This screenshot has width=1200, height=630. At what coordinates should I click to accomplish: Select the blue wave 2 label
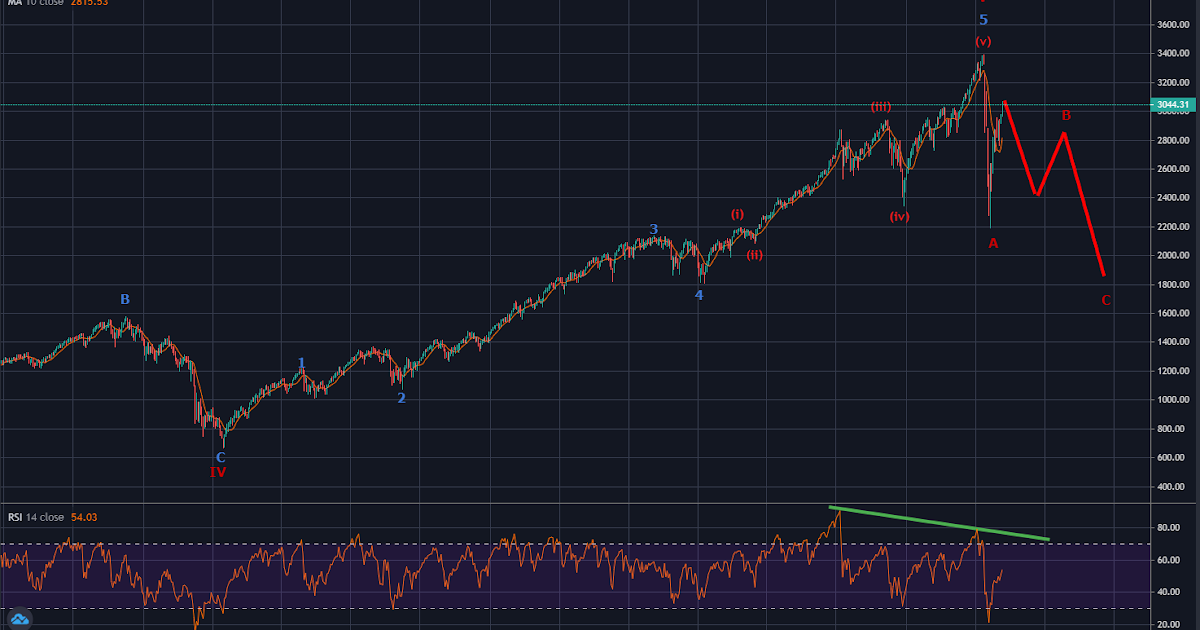(x=401, y=398)
